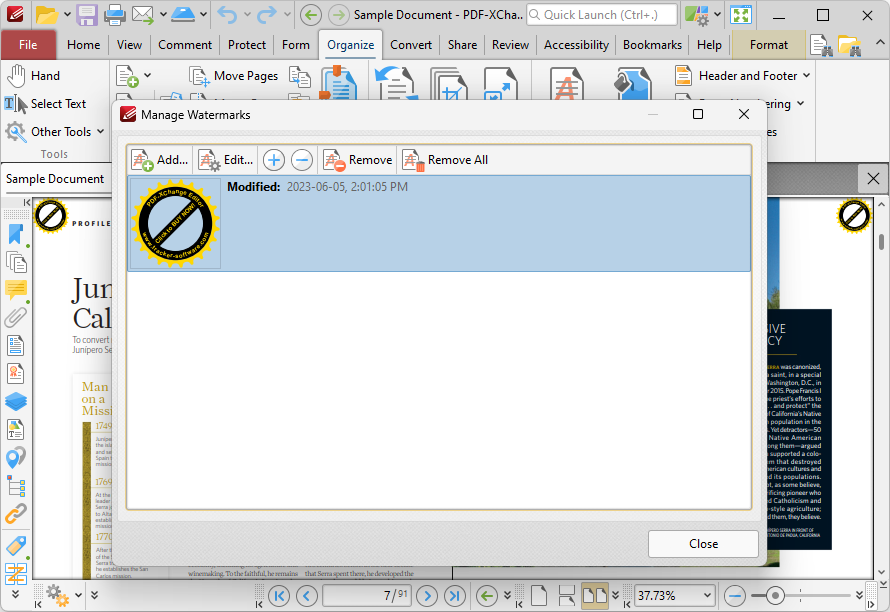Click Add watermark button in dialog
This screenshot has width=890, height=612.
point(159,160)
